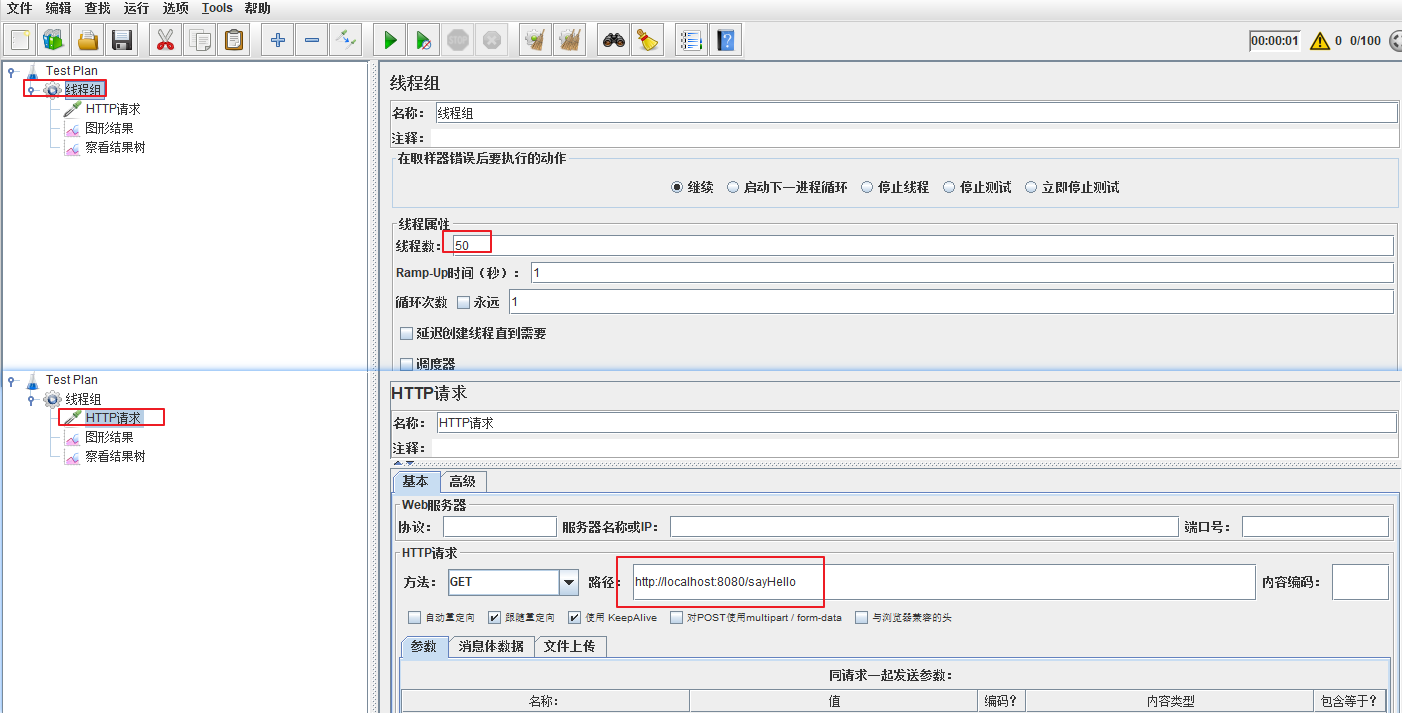Select the 停止线程 radio button
Image resolution: width=1402 pixels, height=713 pixels.
pyautogui.click(x=868, y=187)
